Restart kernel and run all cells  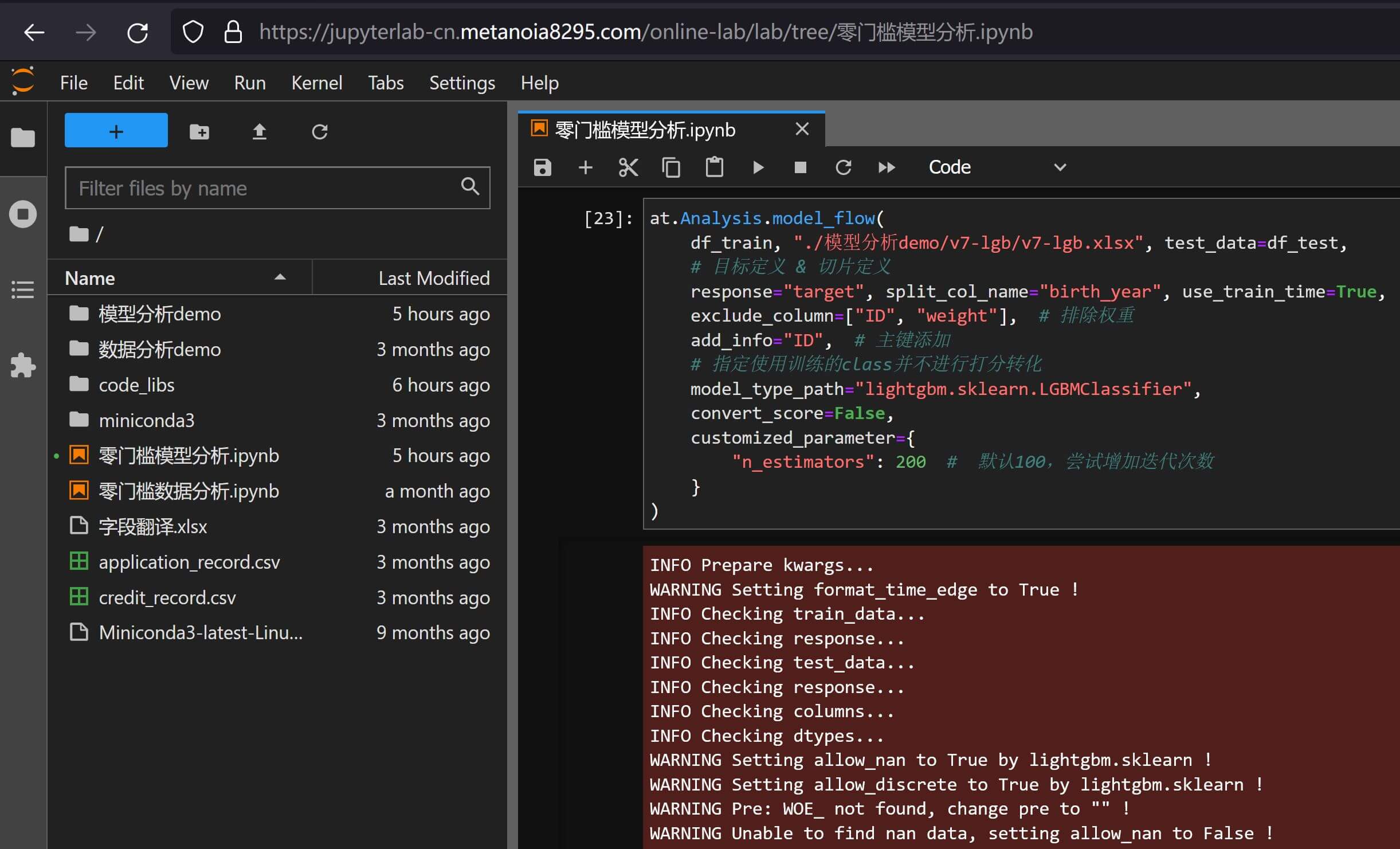pos(886,167)
